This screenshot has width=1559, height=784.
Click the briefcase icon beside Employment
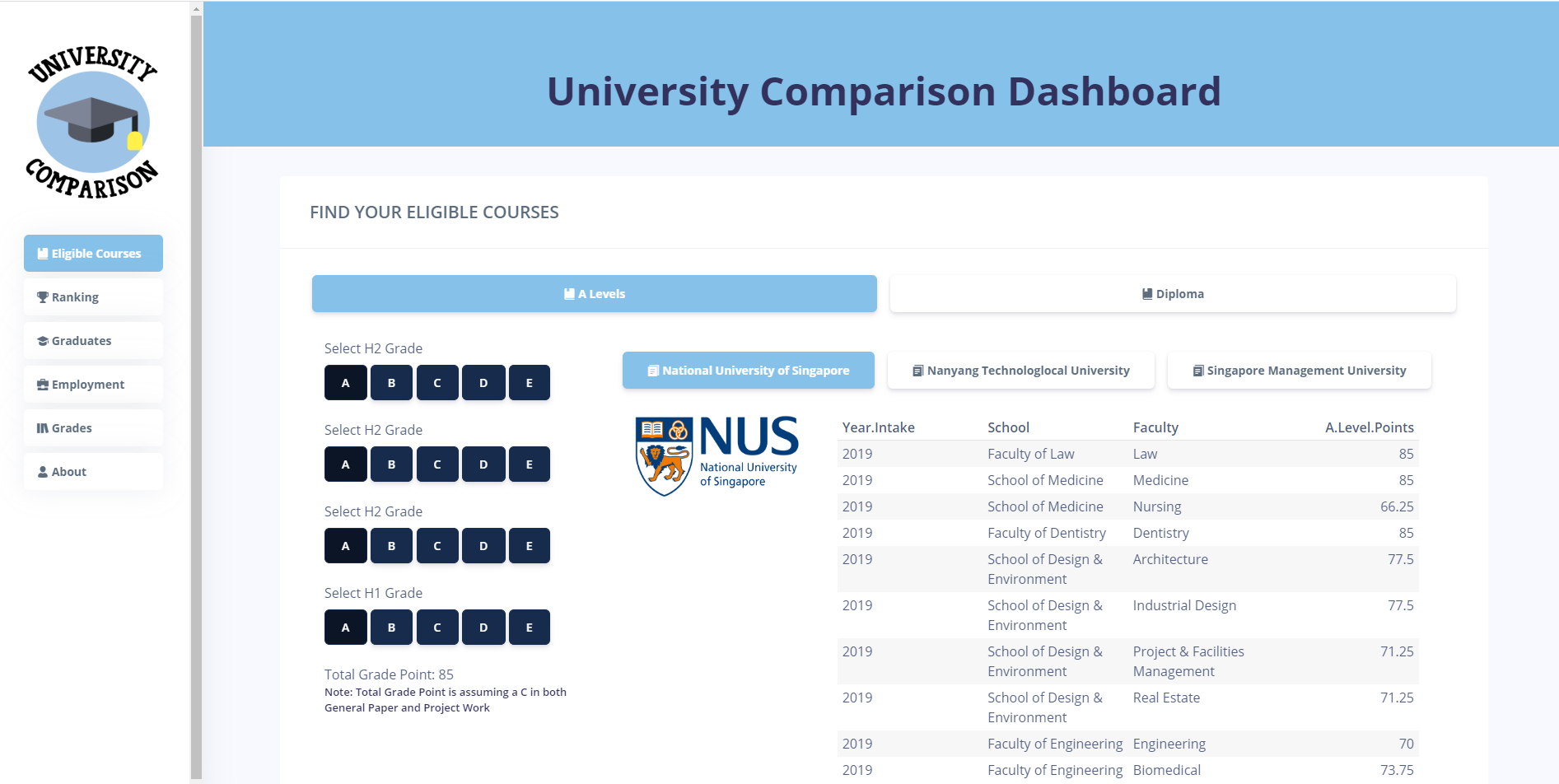click(43, 385)
